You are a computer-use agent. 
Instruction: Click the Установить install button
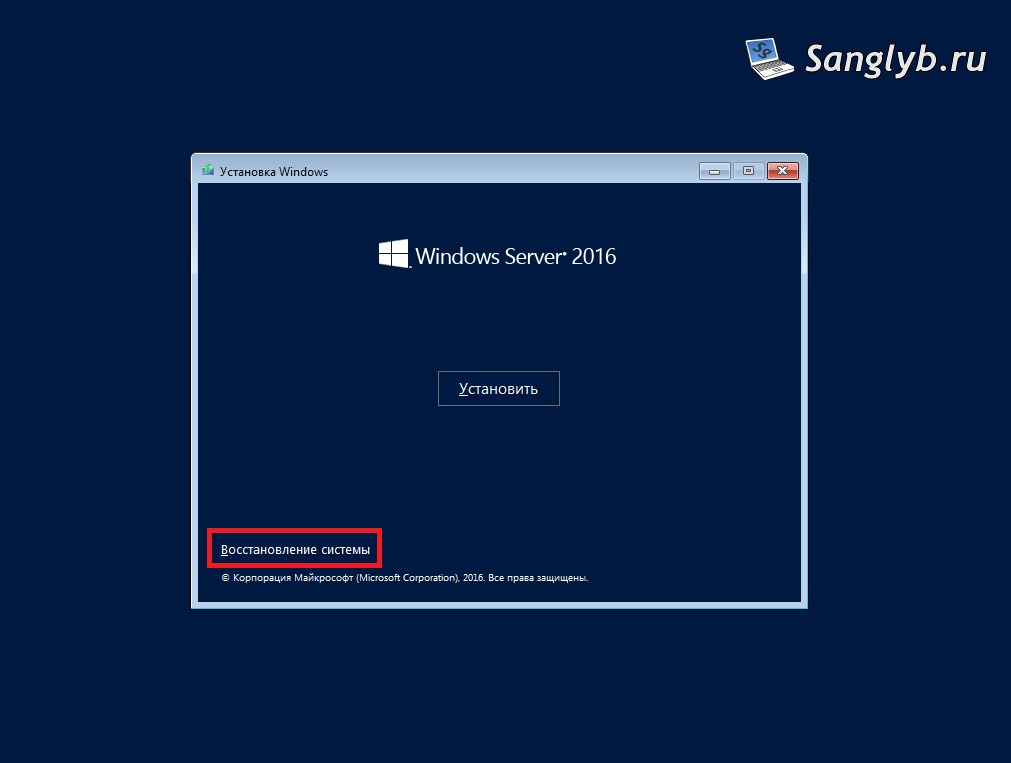coord(498,388)
